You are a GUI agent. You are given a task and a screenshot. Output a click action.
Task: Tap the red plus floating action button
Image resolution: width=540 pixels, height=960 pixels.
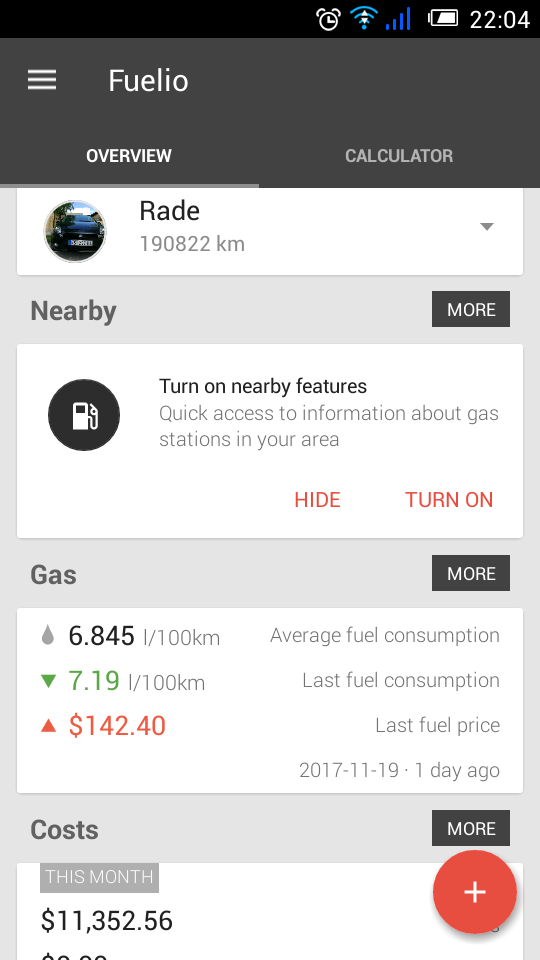coord(474,892)
